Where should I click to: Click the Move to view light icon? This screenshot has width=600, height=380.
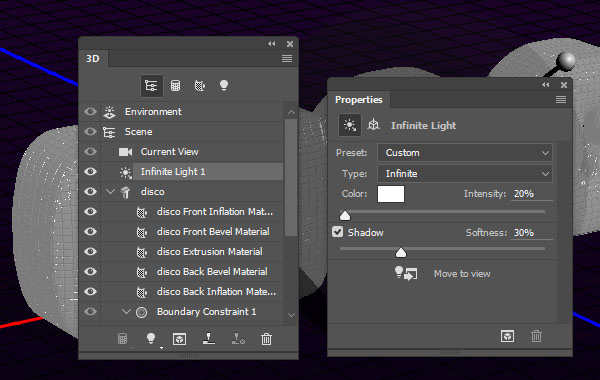[406, 273]
